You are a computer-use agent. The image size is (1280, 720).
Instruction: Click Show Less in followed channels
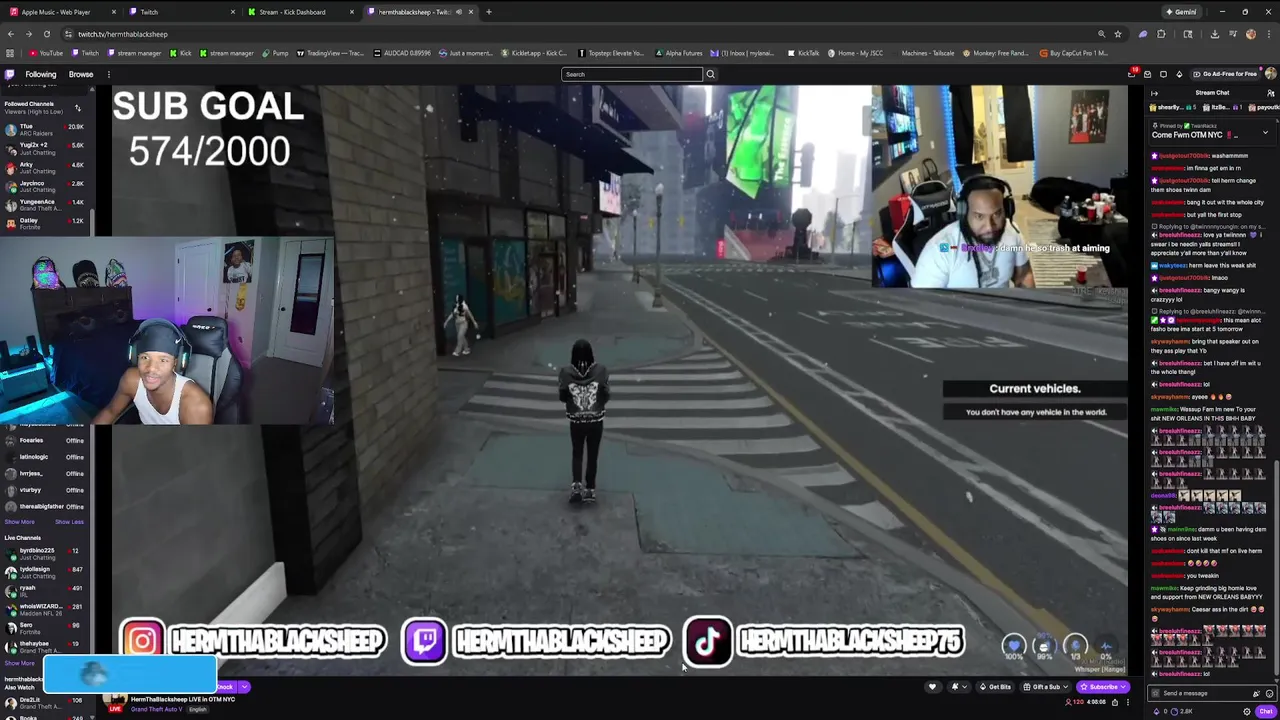[x=69, y=522]
